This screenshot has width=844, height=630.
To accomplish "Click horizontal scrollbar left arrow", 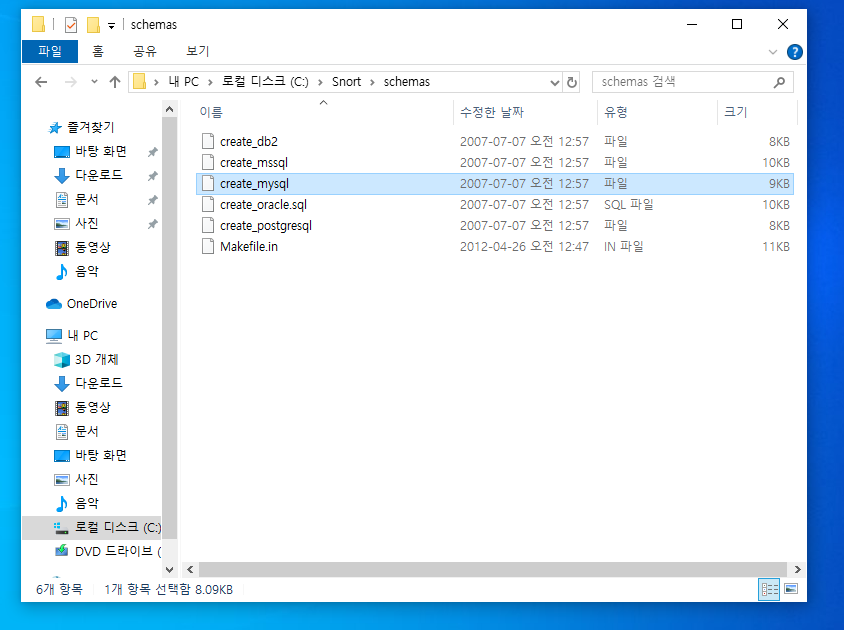I will (x=190, y=569).
